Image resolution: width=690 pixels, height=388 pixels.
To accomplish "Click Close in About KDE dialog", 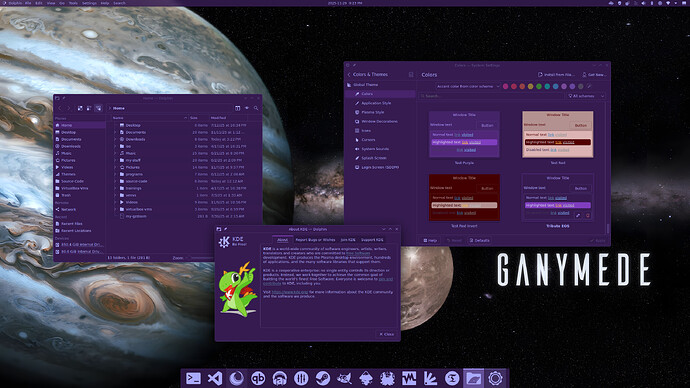I will click(387, 334).
